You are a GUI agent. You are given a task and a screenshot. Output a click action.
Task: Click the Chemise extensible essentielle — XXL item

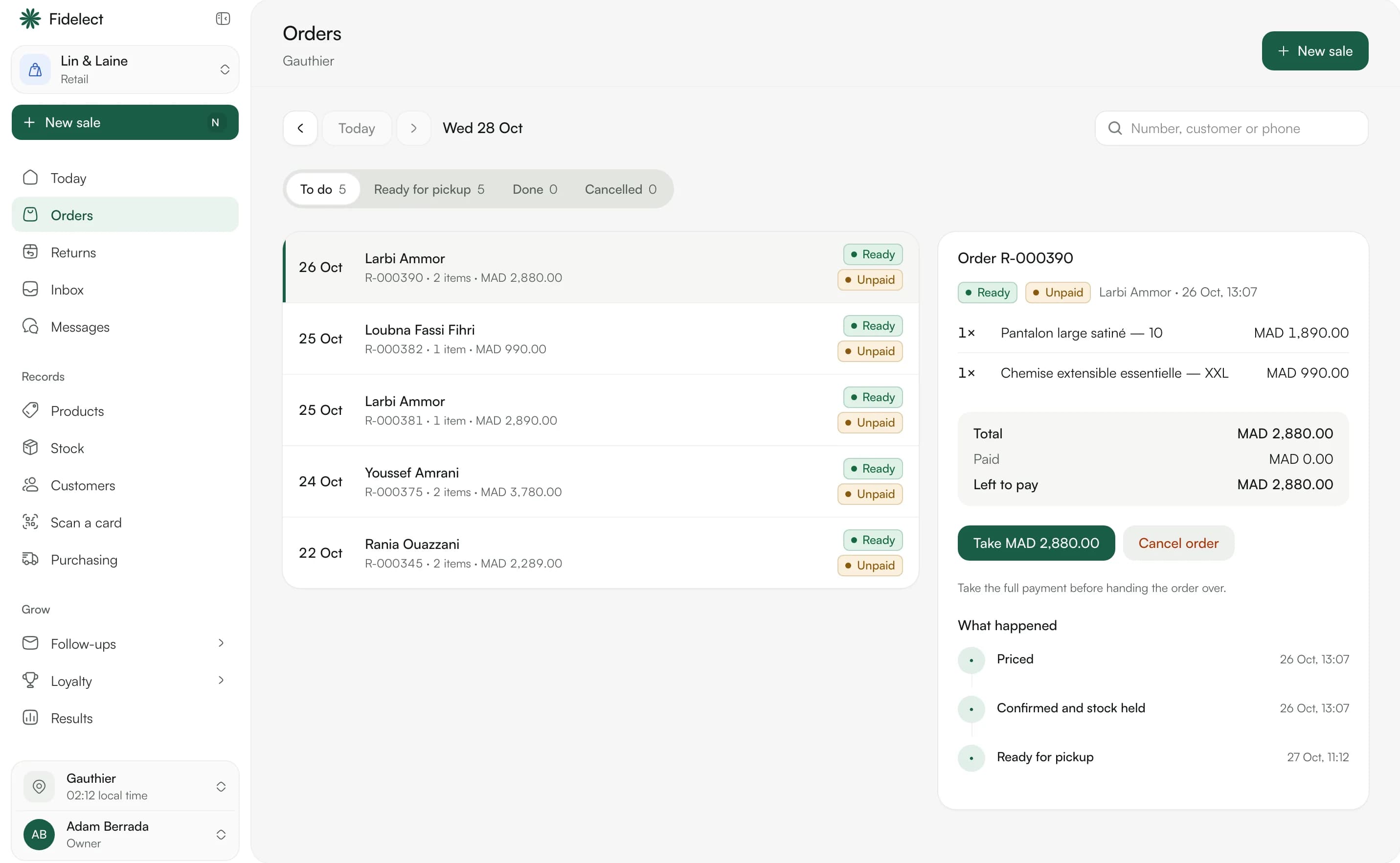point(1153,373)
